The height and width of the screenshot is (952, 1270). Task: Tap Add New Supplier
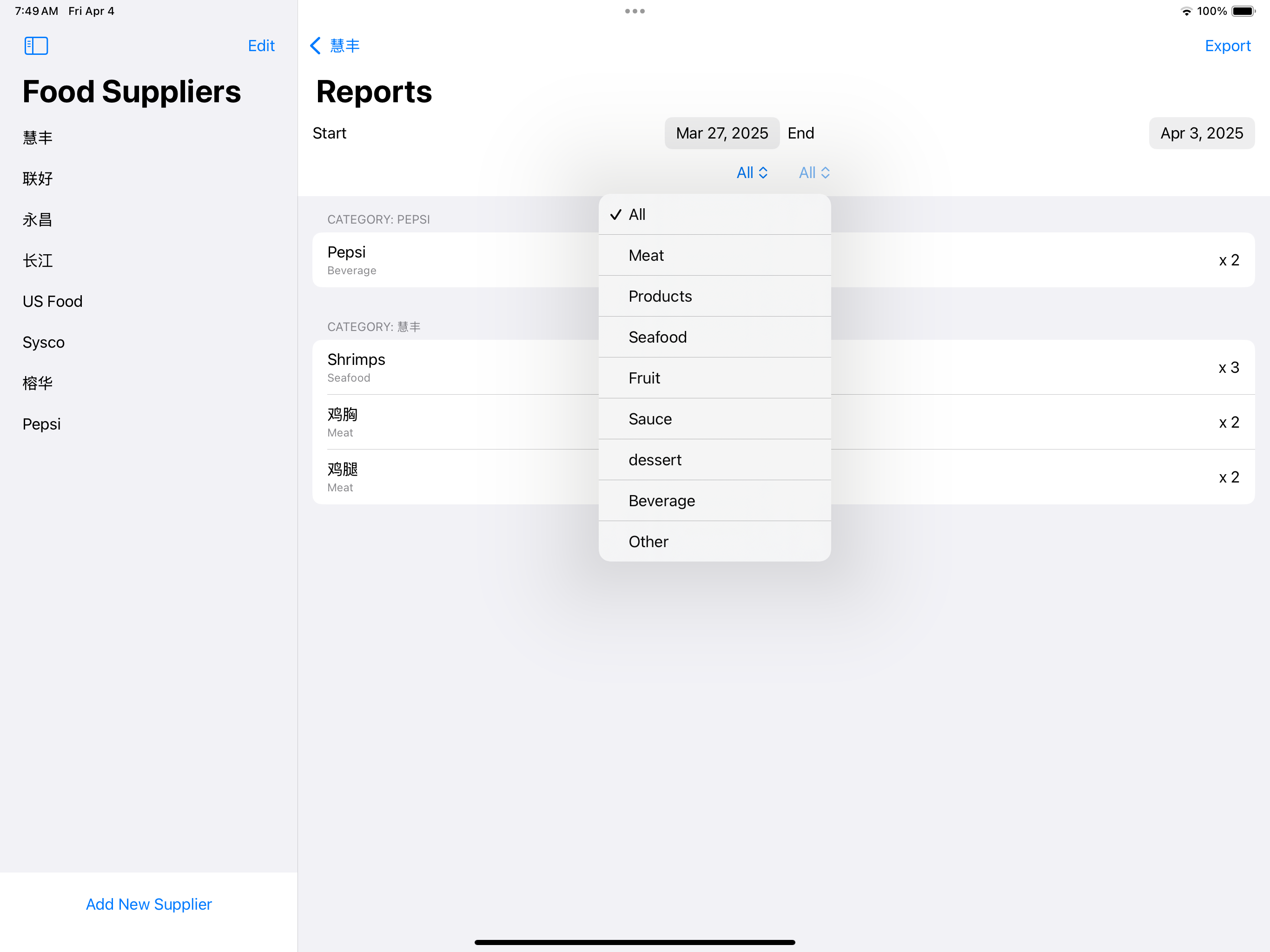(x=149, y=904)
